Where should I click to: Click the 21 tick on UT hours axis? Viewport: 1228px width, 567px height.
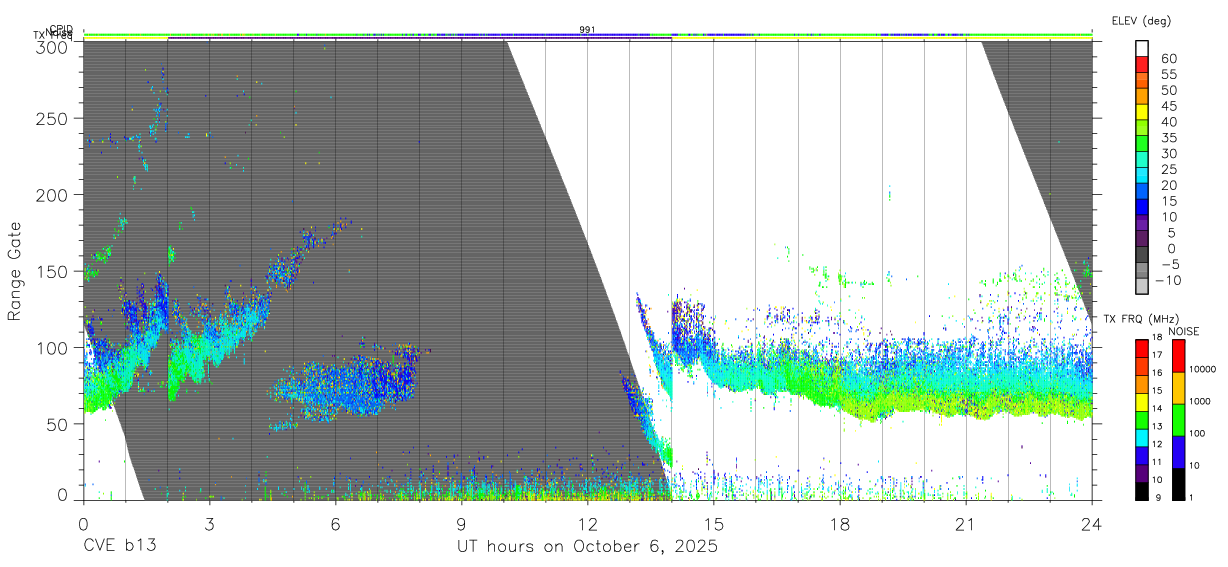[x=965, y=524]
